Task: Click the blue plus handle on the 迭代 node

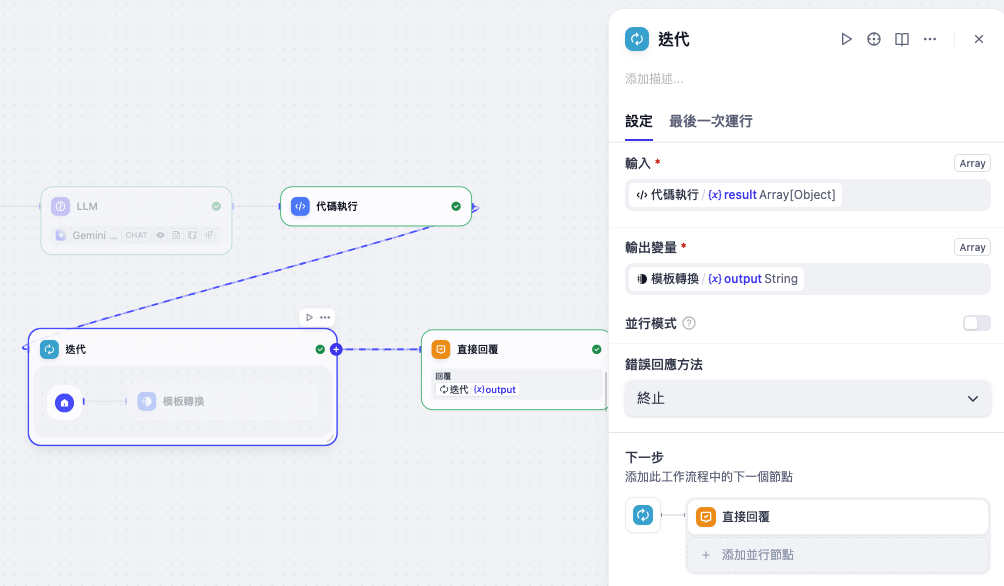Action: point(336,349)
